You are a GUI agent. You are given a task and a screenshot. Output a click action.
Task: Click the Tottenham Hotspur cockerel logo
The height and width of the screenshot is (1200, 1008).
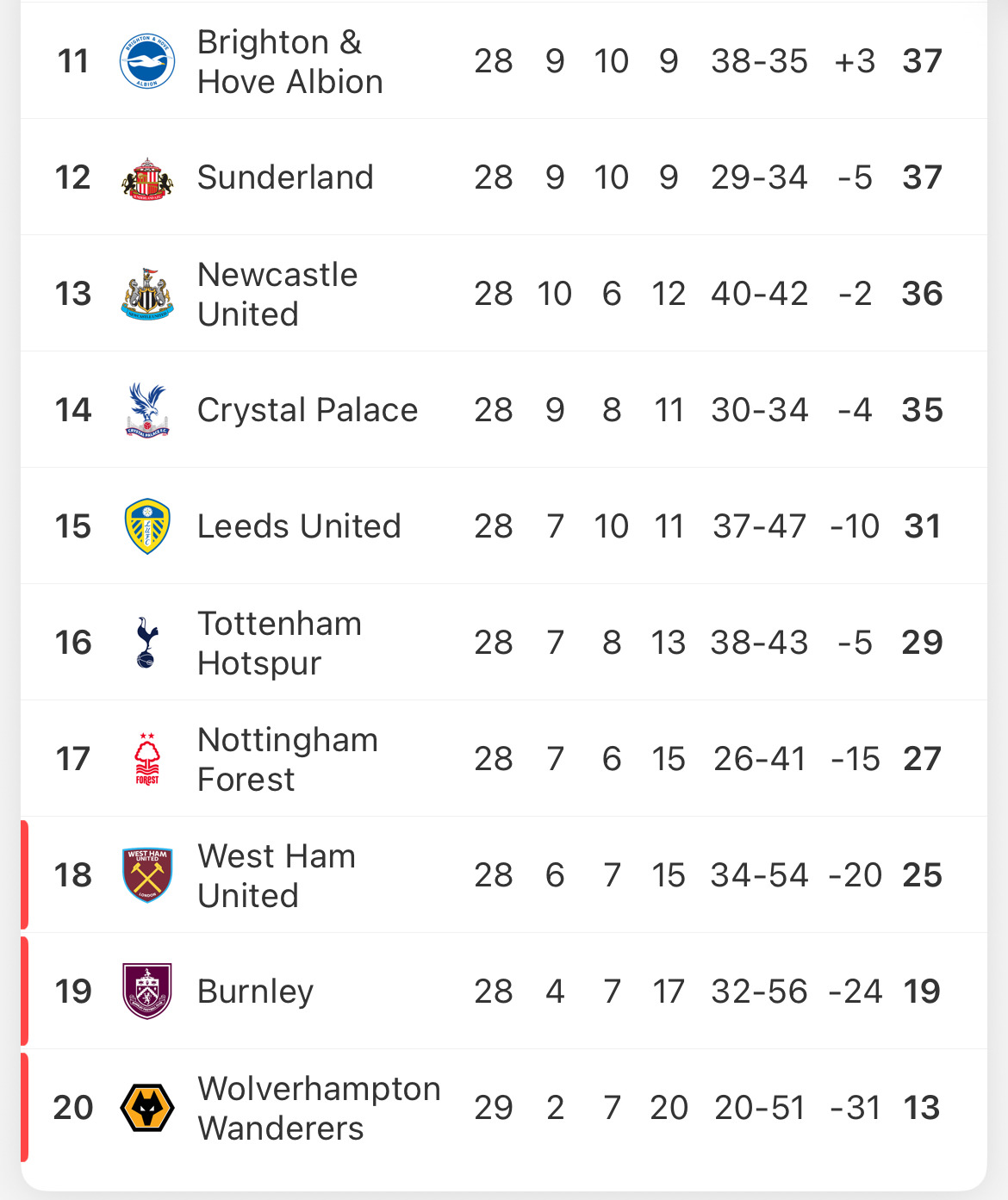147,643
